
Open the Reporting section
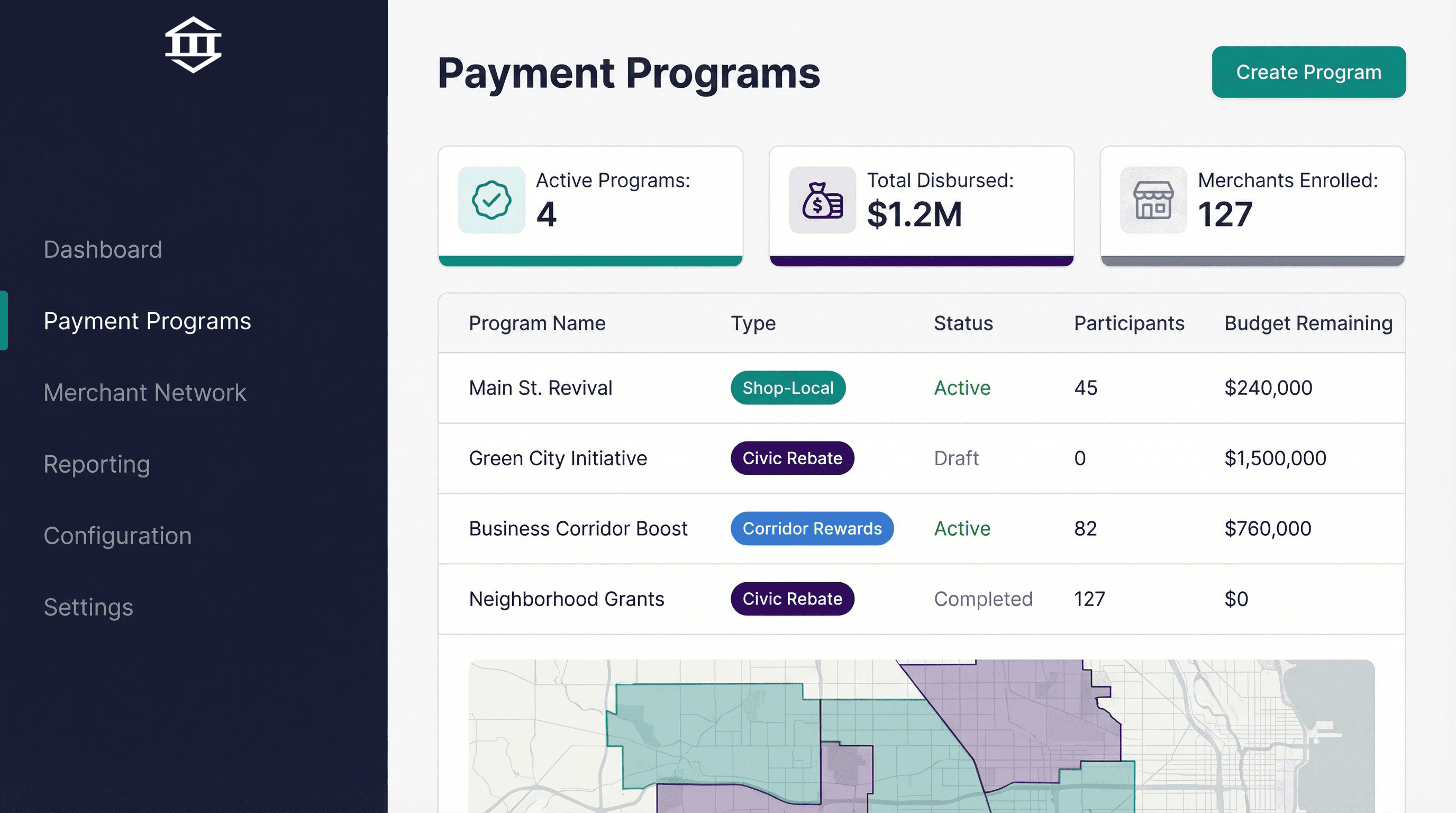[x=97, y=464]
